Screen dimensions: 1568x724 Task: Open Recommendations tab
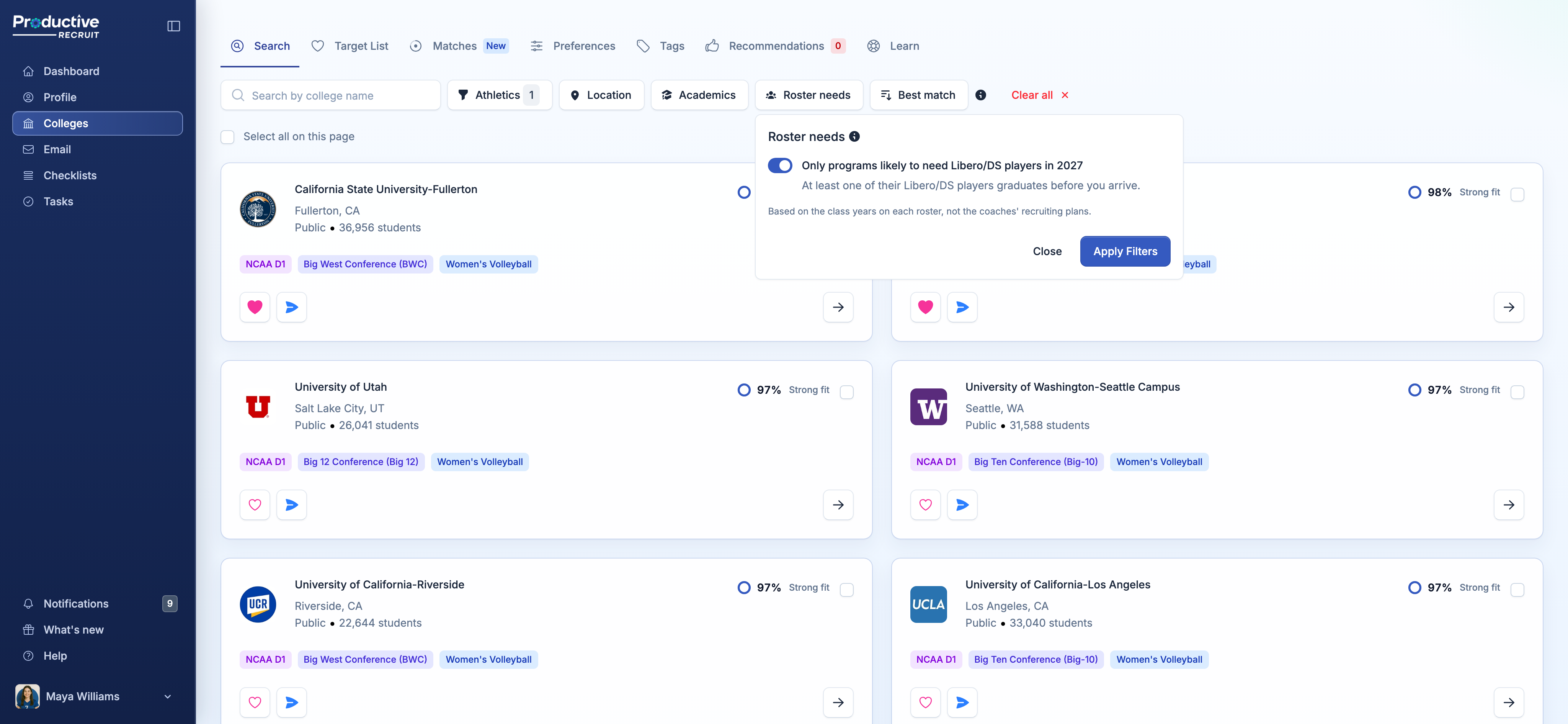[775, 46]
